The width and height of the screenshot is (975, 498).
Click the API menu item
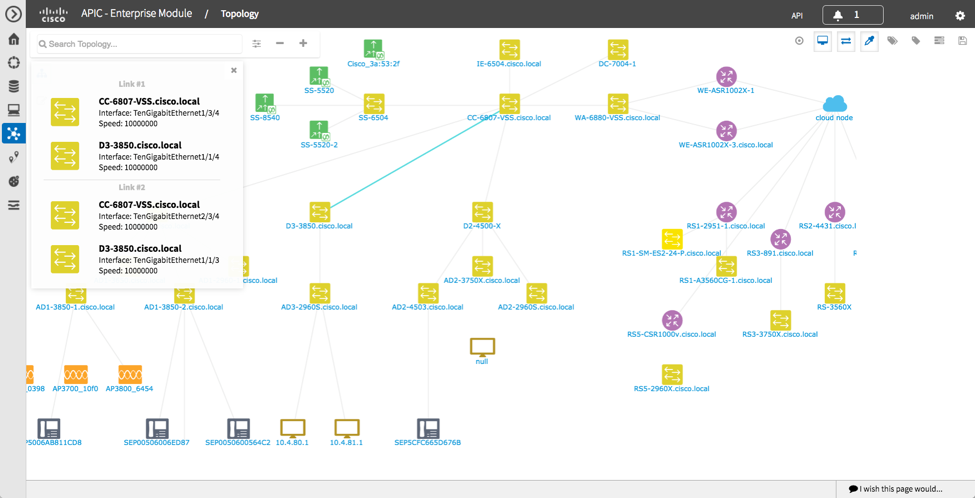[x=797, y=16]
